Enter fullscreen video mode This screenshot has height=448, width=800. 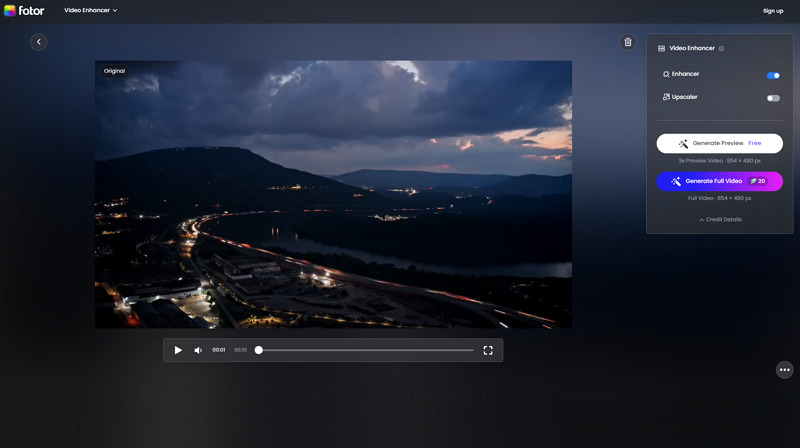[x=488, y=350]
